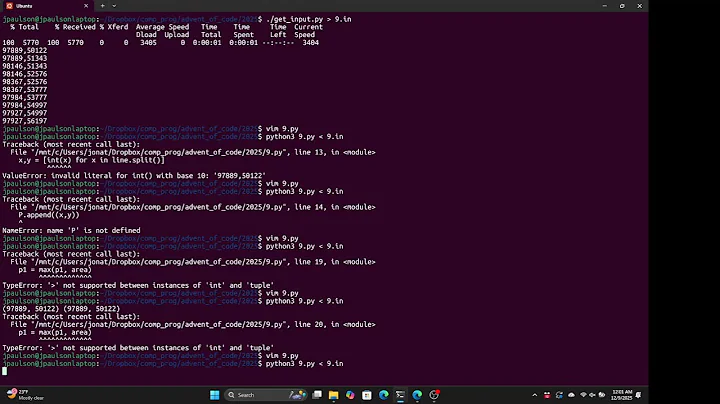Open the volume tray icon
This screenshot has height=404, width=720.
tap(592, 395)
